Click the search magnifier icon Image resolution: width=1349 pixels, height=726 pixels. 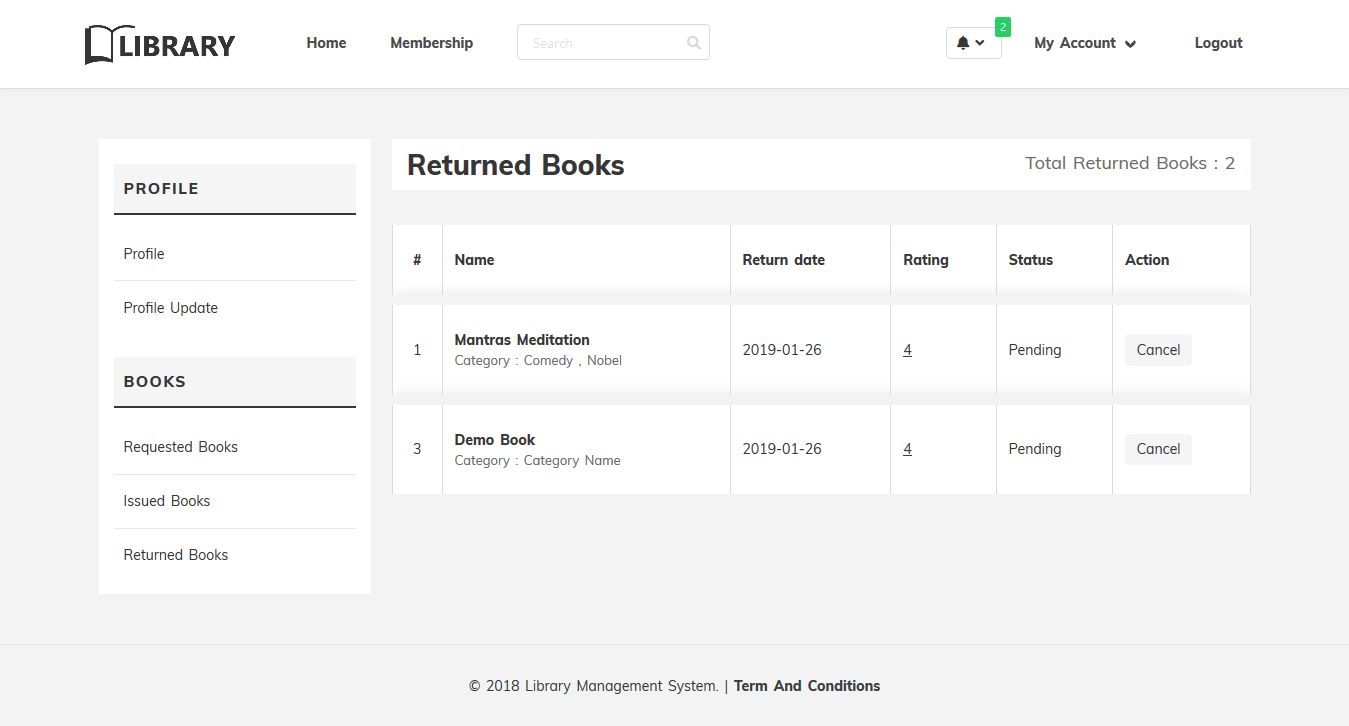694,43
